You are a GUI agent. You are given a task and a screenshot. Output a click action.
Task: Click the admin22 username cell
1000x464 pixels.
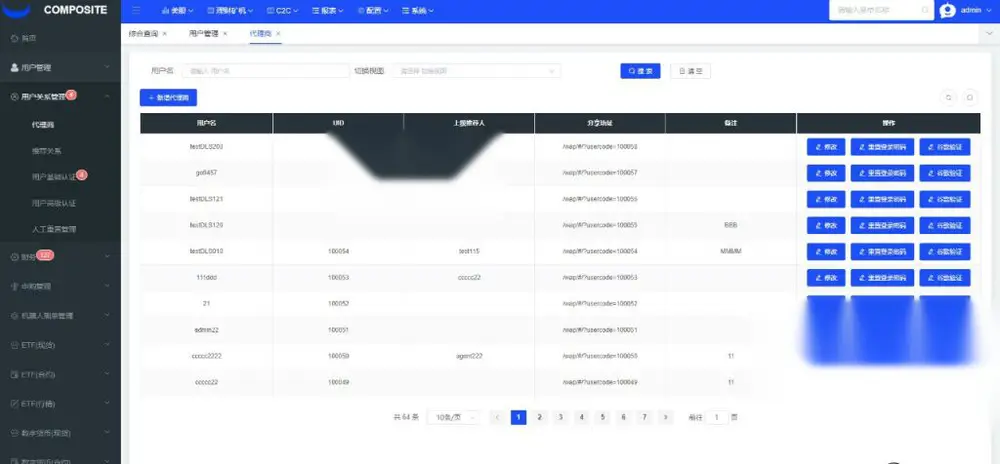(206, 330)
